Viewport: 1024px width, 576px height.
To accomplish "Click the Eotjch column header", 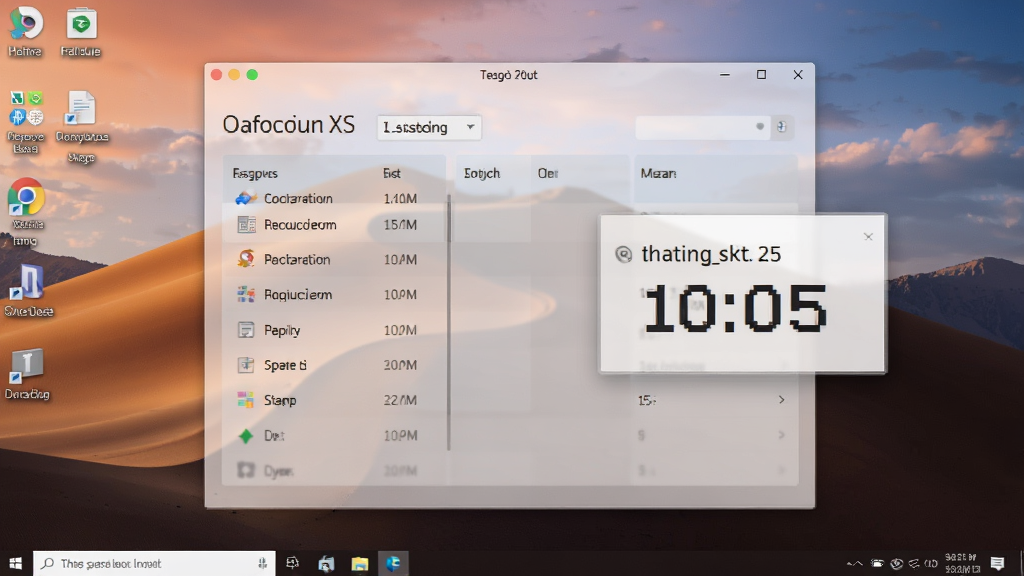I will coord(481,173).
